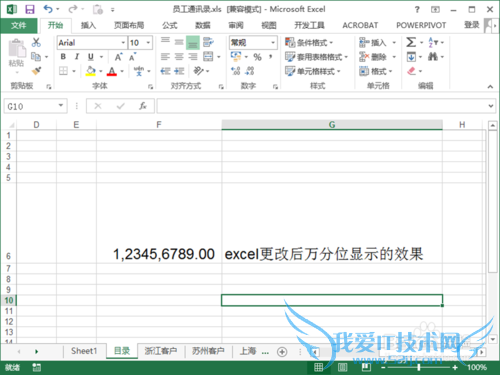Click the Save icon in quick access toolbar
The image size is (500, 375).
(30, 9)
